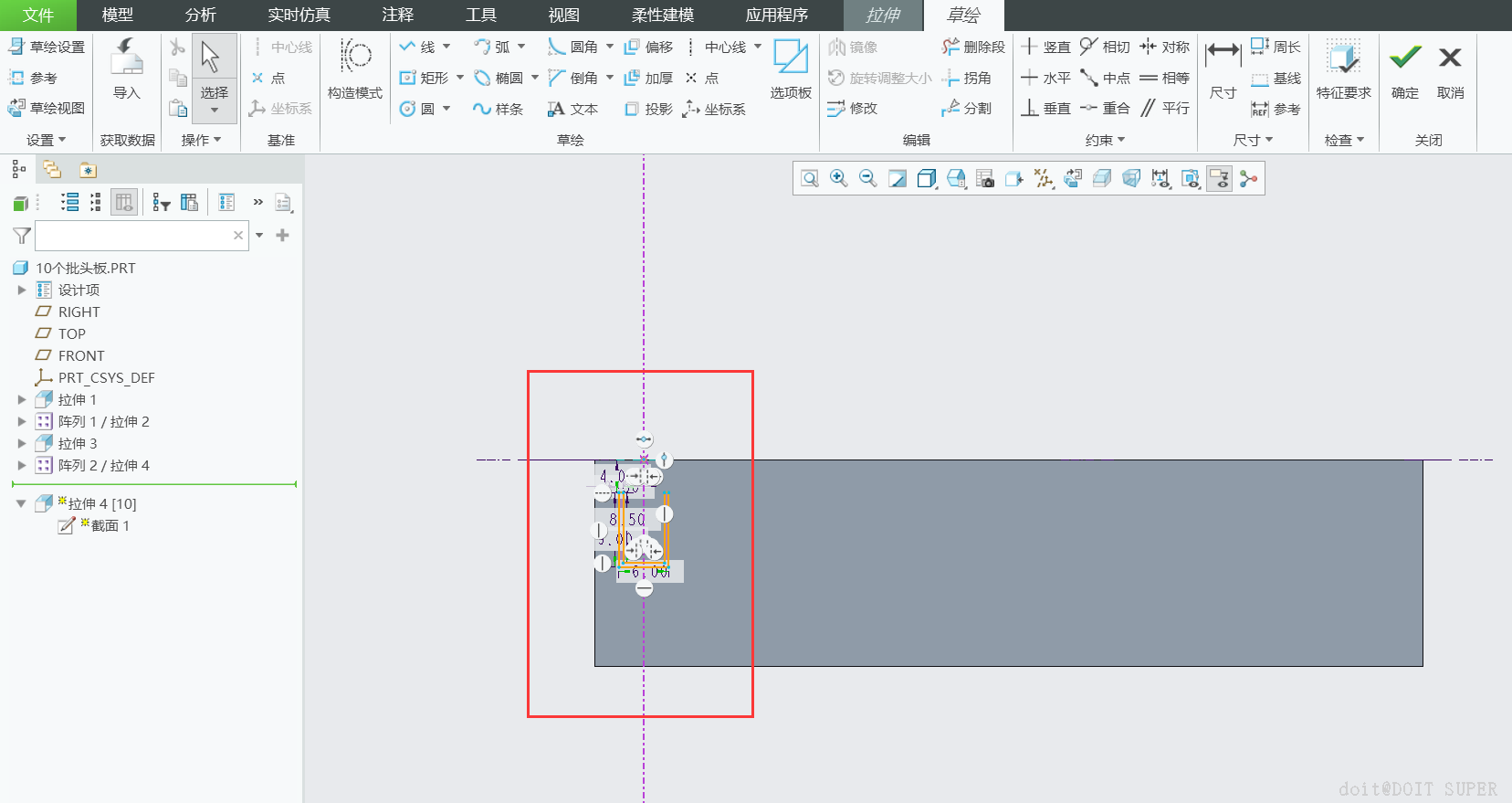Select the 矩形 rectangle sketch tool
Screen dimensions: 1512x803
click(425, 79)
